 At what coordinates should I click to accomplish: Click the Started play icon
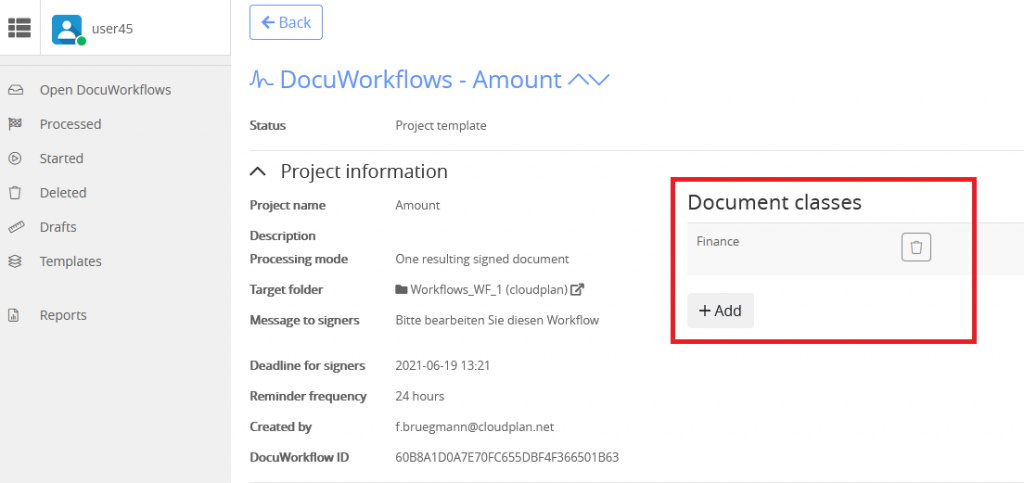pyautogui.click(x=15, y=159)
